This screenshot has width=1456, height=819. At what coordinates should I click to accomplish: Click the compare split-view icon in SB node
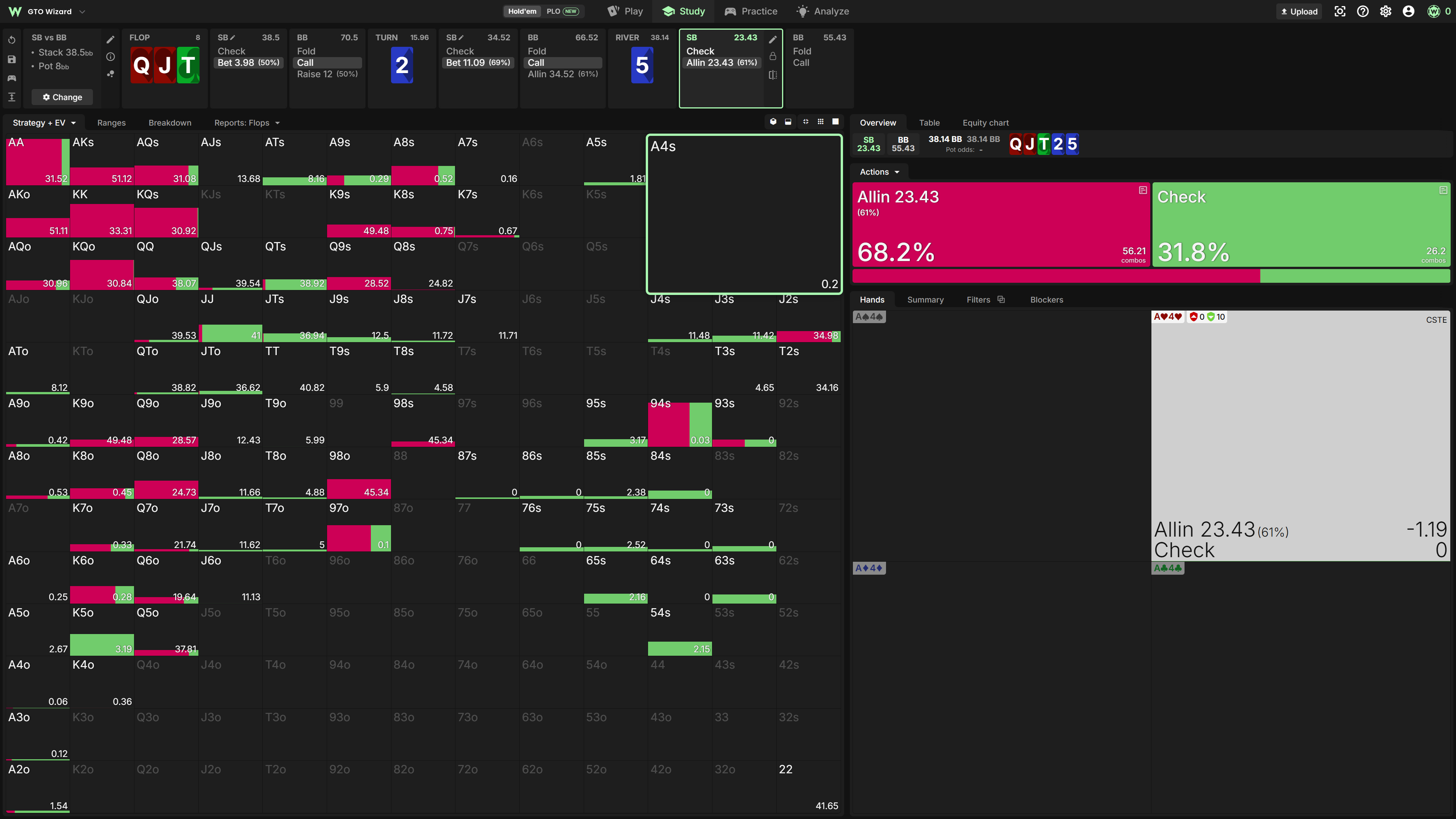click(x=773, y=75)
